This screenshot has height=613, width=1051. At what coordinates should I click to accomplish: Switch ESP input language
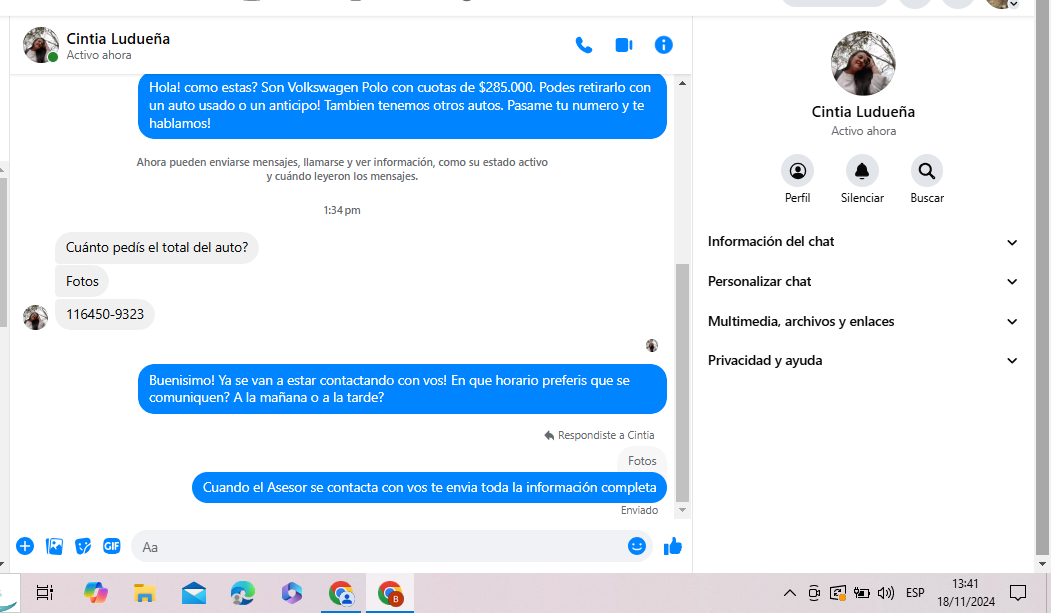point(915,592)
